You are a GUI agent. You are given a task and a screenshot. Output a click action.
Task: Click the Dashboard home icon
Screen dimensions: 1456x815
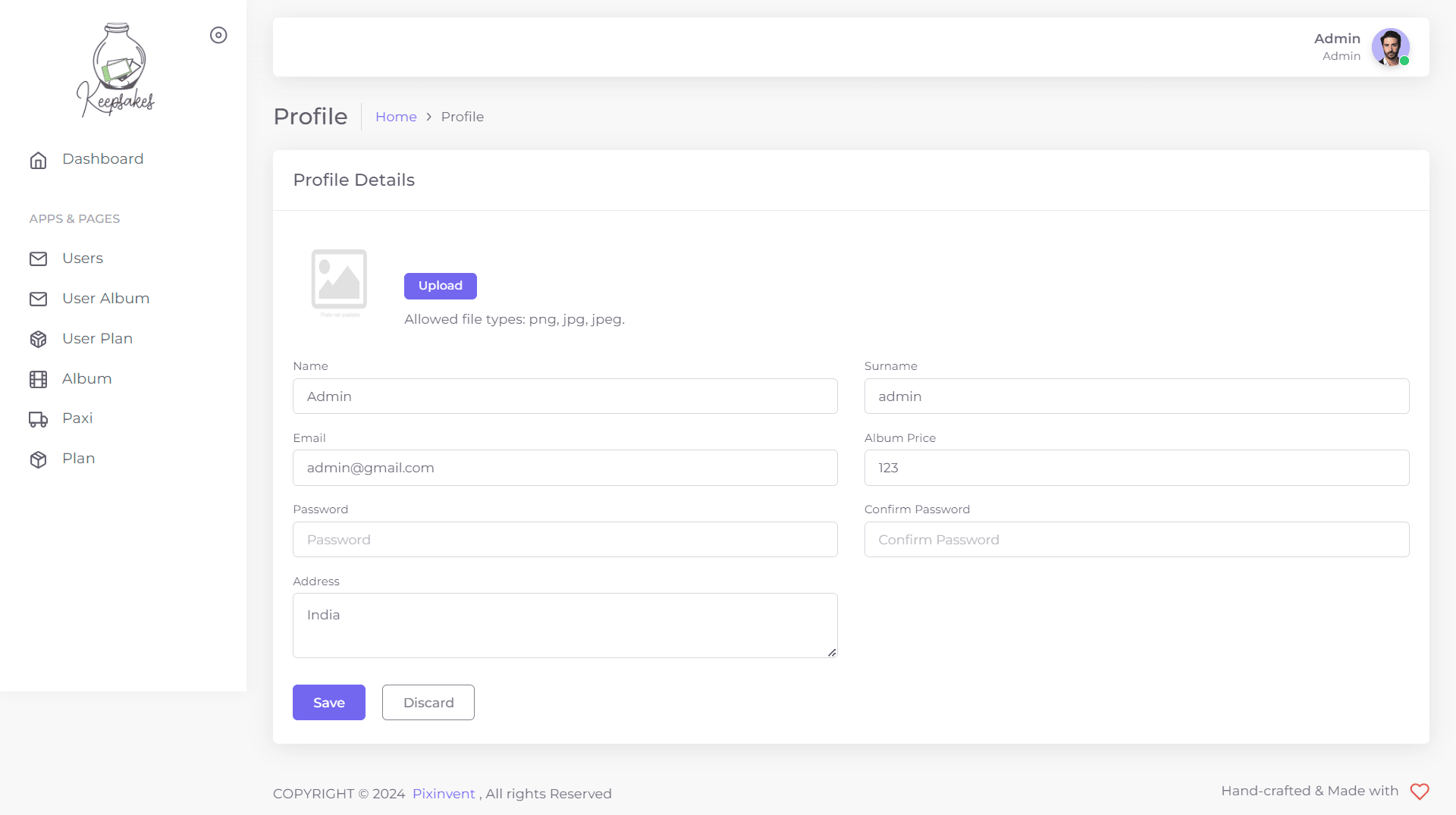38,160
